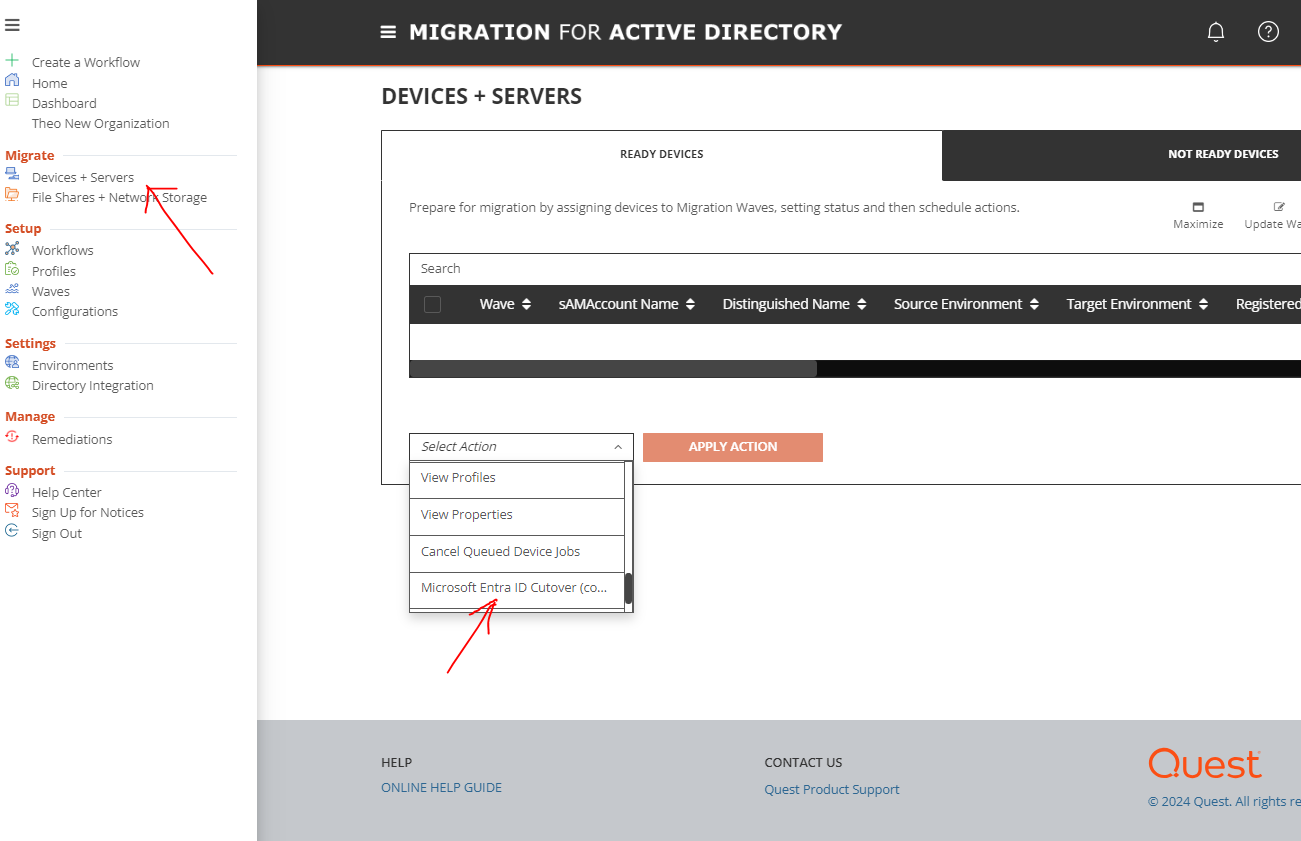
Task: Open Configurations in the Setup section
Action: point(75,312)
